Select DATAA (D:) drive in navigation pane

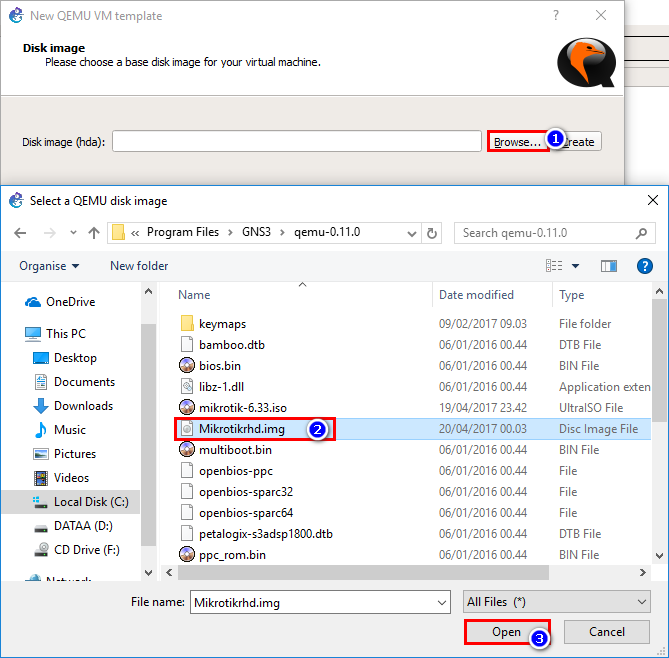73,526
